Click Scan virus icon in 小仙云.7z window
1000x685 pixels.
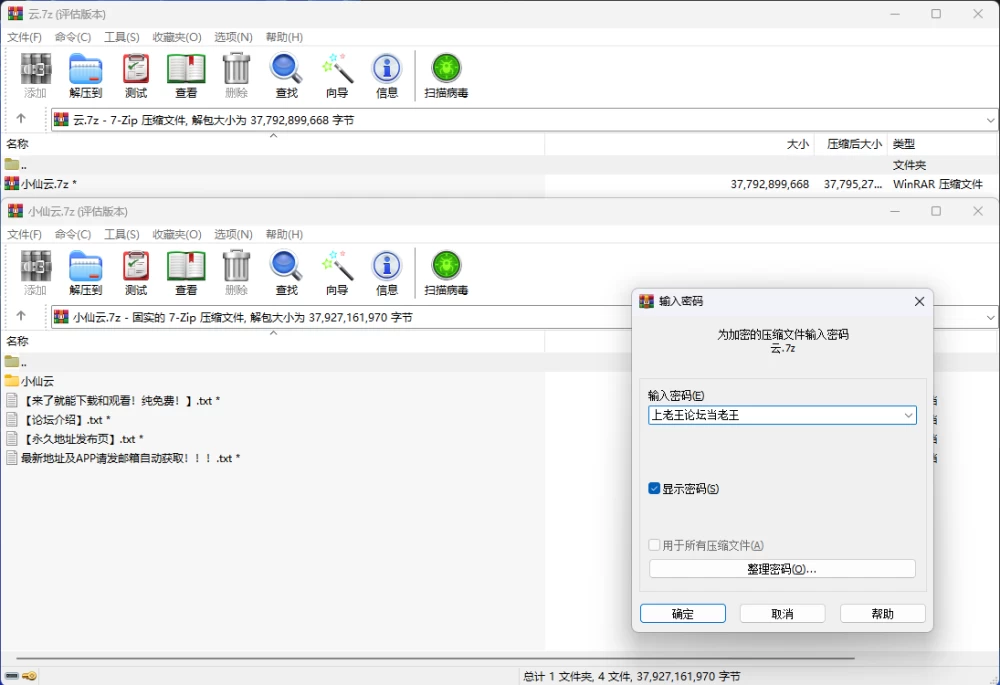point(446,272)
